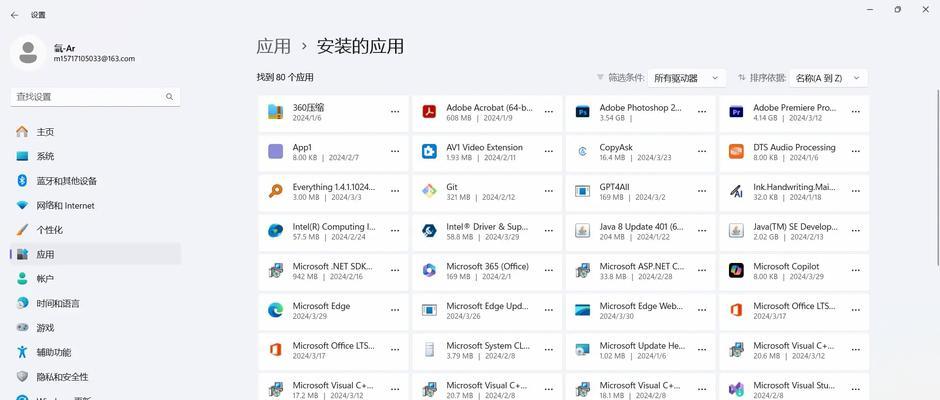Click the Microsoft .NET SDK name text
This screenshot has width=940, height=400.
(x=333, y=266)
